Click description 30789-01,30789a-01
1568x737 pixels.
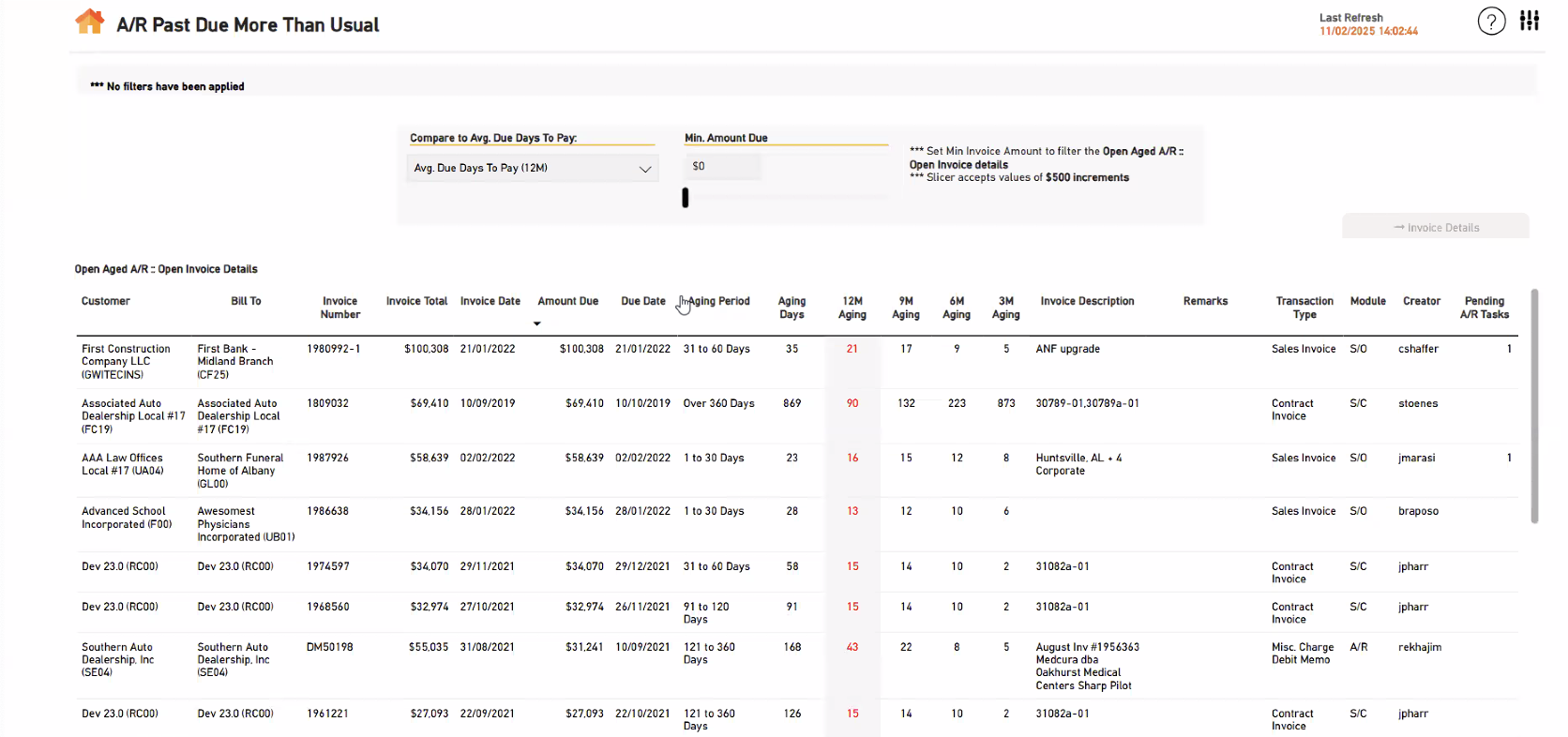coord(1088,403)
